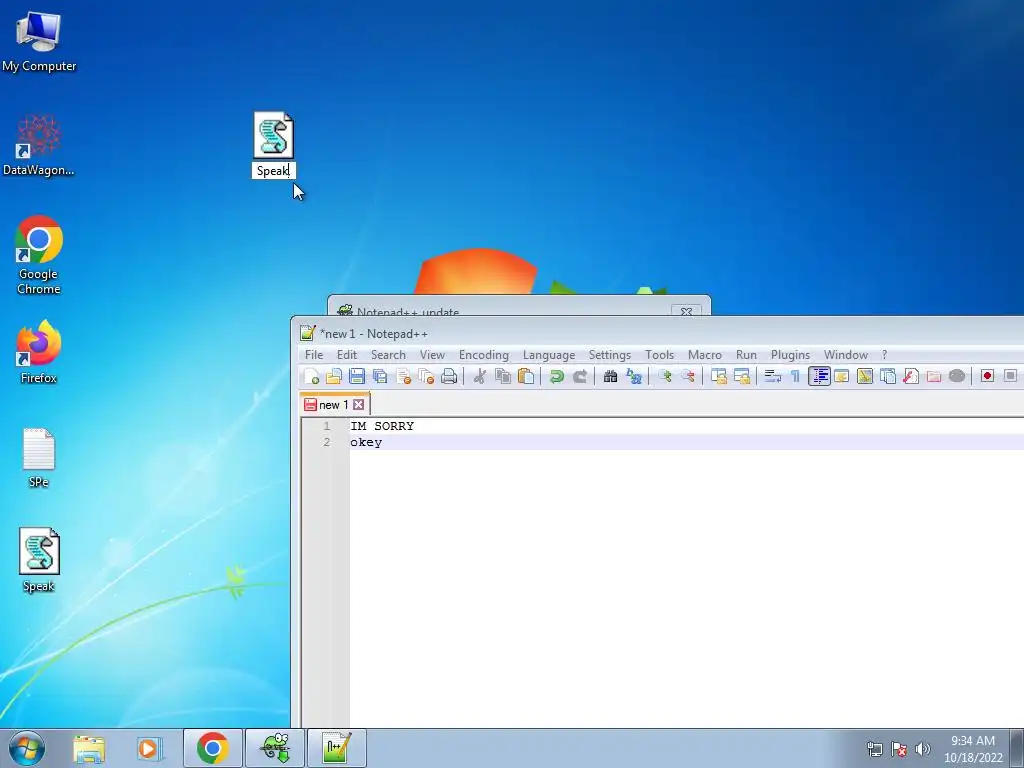Click the 'okey' text on line 2
This screenshot has width=1024, height=768.
pos(366,442)
